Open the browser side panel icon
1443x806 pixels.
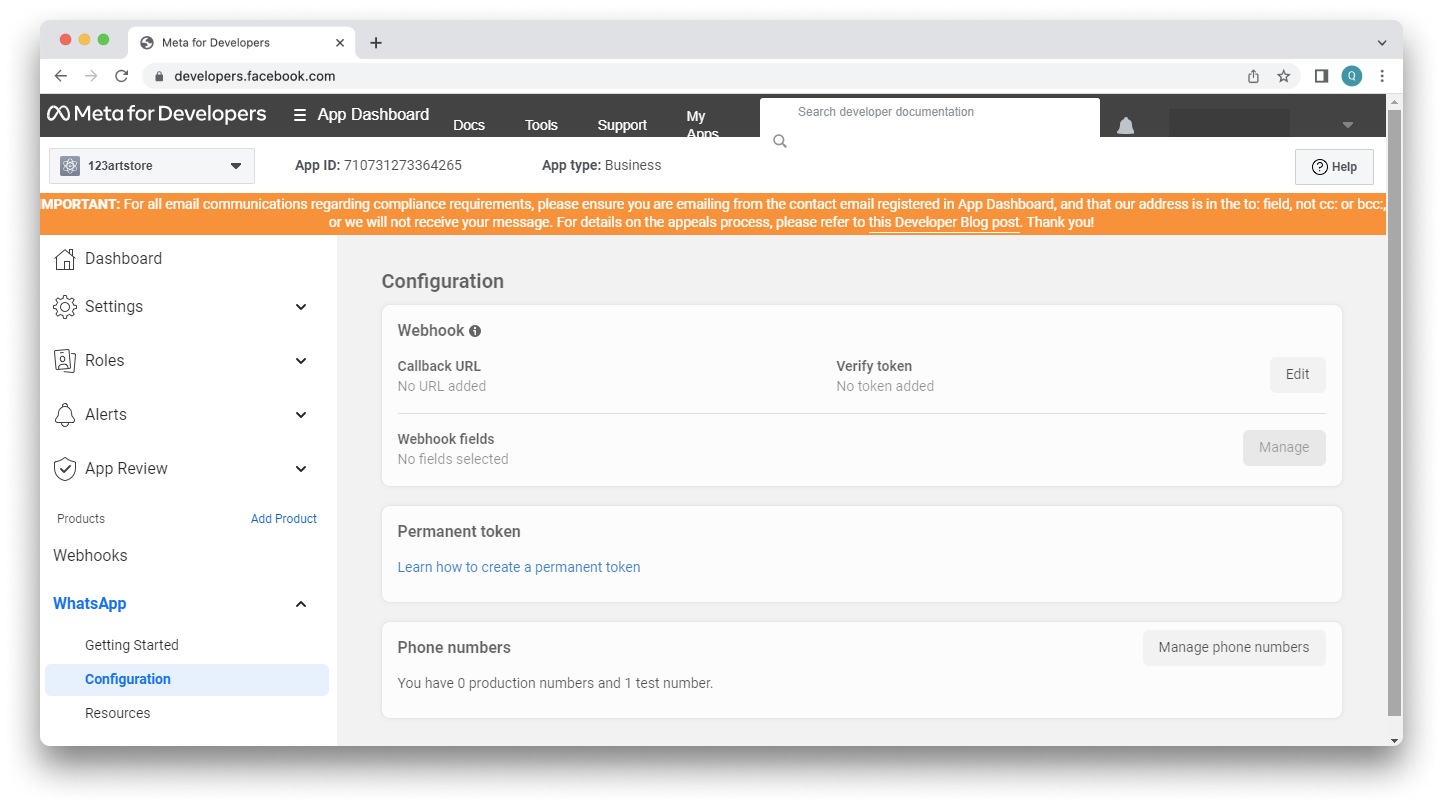pos(1320,76)
